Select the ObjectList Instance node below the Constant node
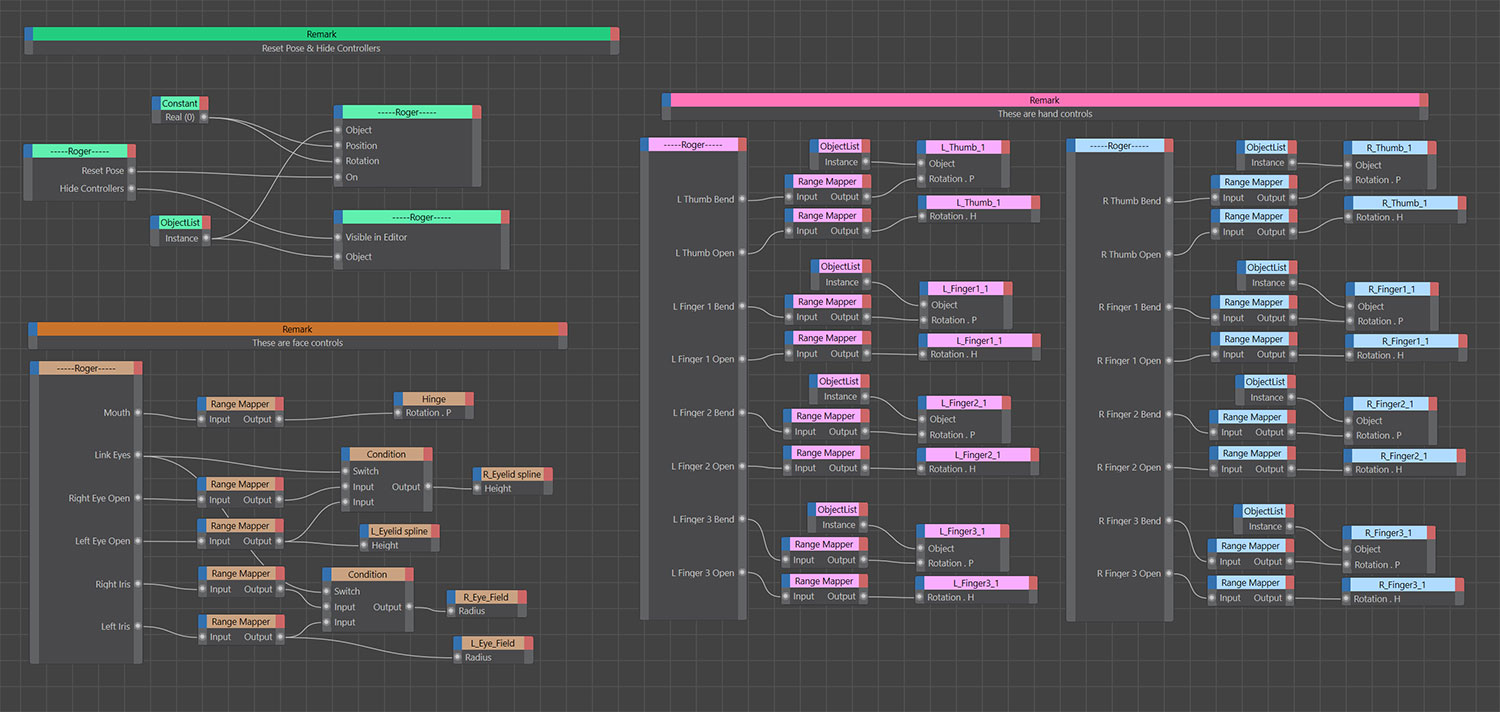 [x=180, y=222]
